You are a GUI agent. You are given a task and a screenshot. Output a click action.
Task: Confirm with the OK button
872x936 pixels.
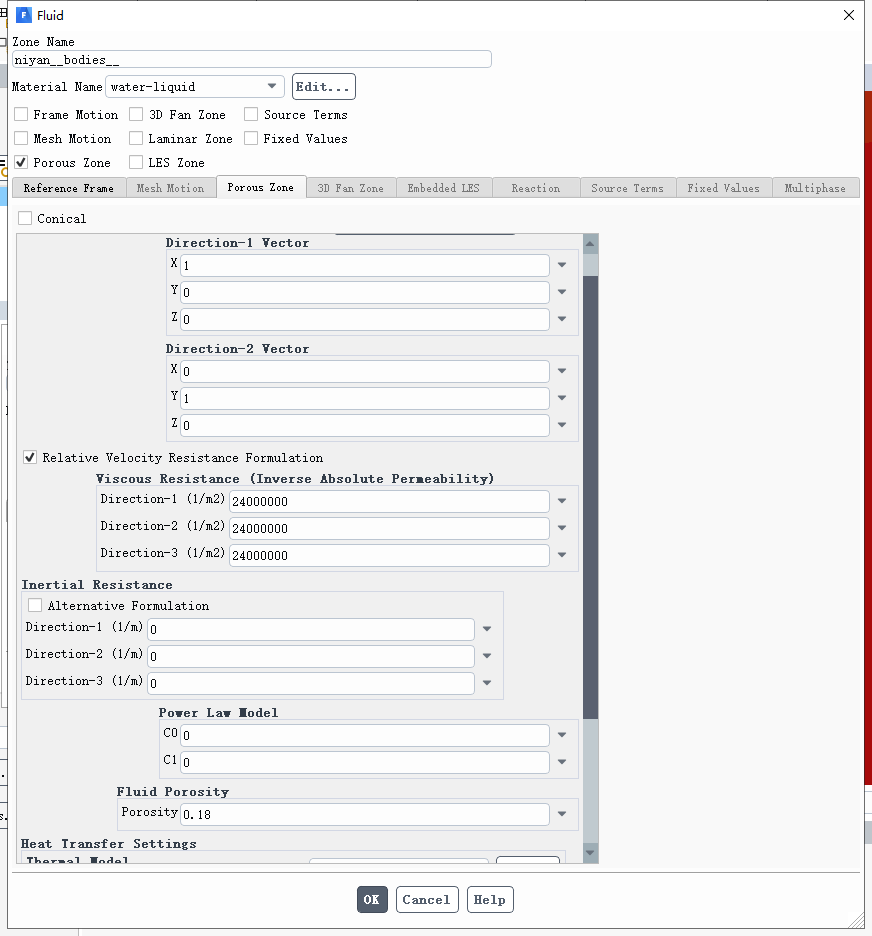click(372, 900)
